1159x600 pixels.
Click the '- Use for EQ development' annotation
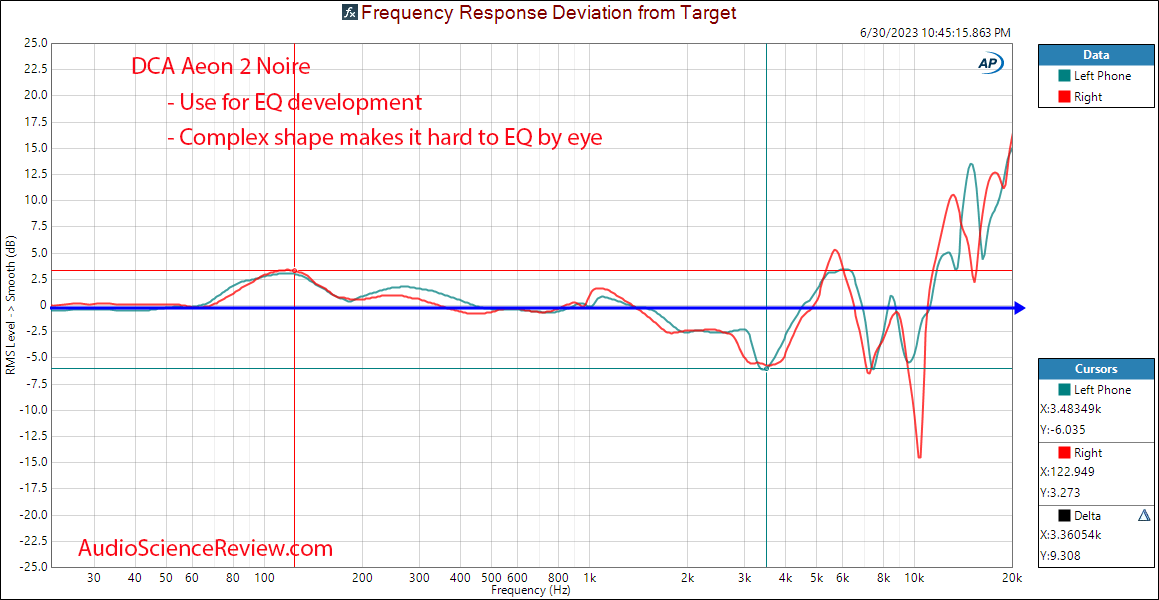tap(295, 102)
